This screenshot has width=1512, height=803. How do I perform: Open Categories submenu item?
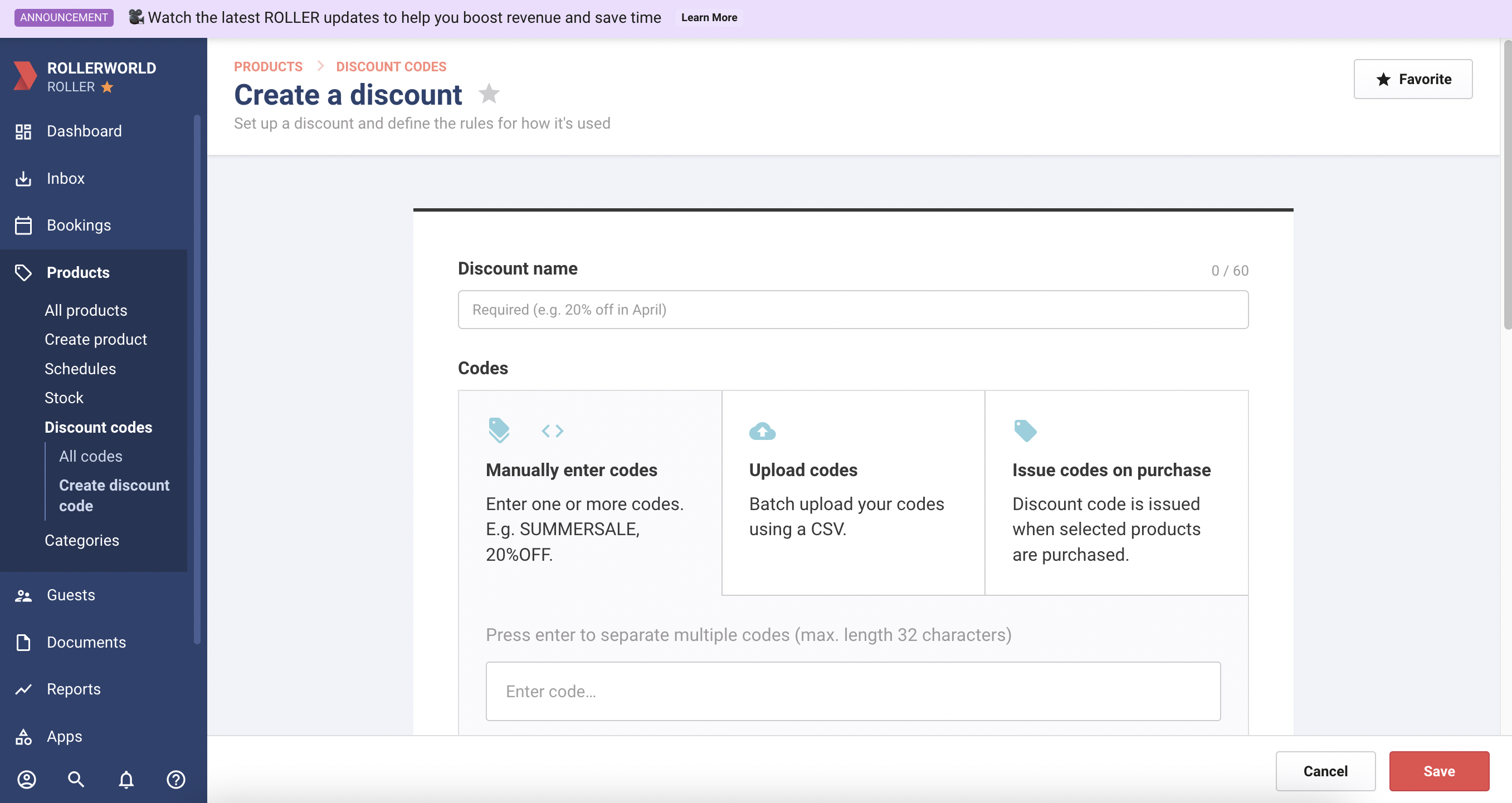pyautogui.click(x=82, y=540)
